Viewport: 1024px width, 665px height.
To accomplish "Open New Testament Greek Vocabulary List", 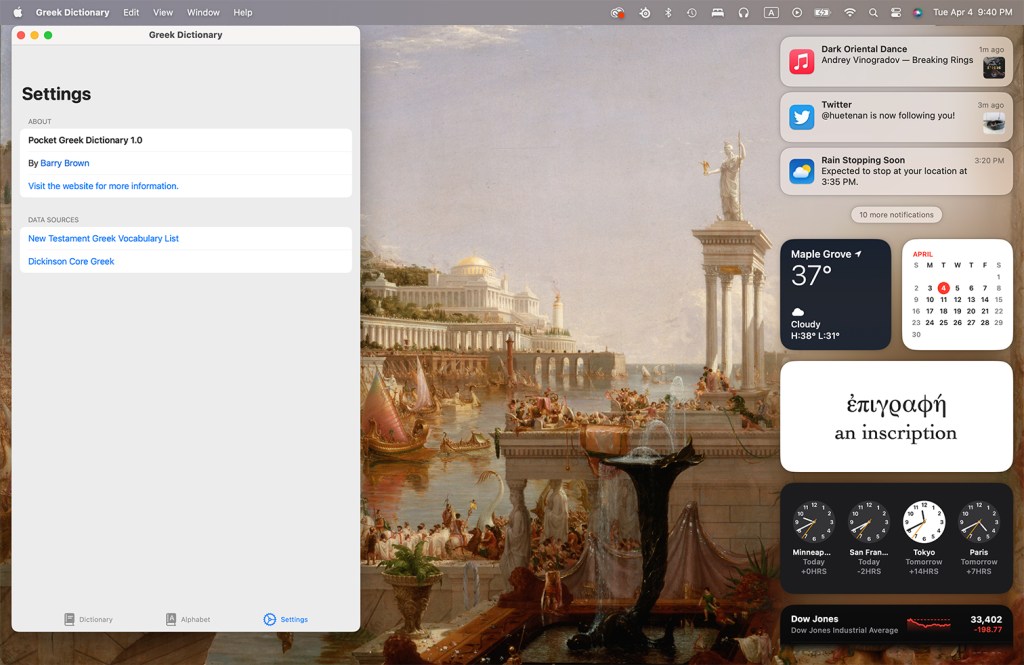I will point(103,239).
